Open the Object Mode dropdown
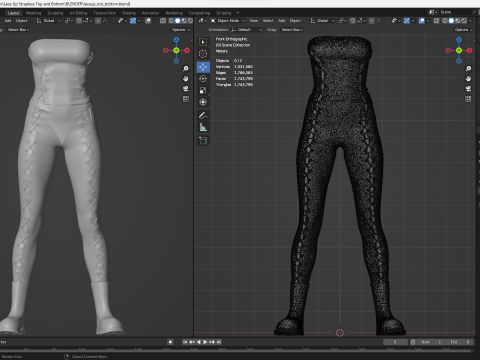 pyautogui.click(x=228, y=21)
